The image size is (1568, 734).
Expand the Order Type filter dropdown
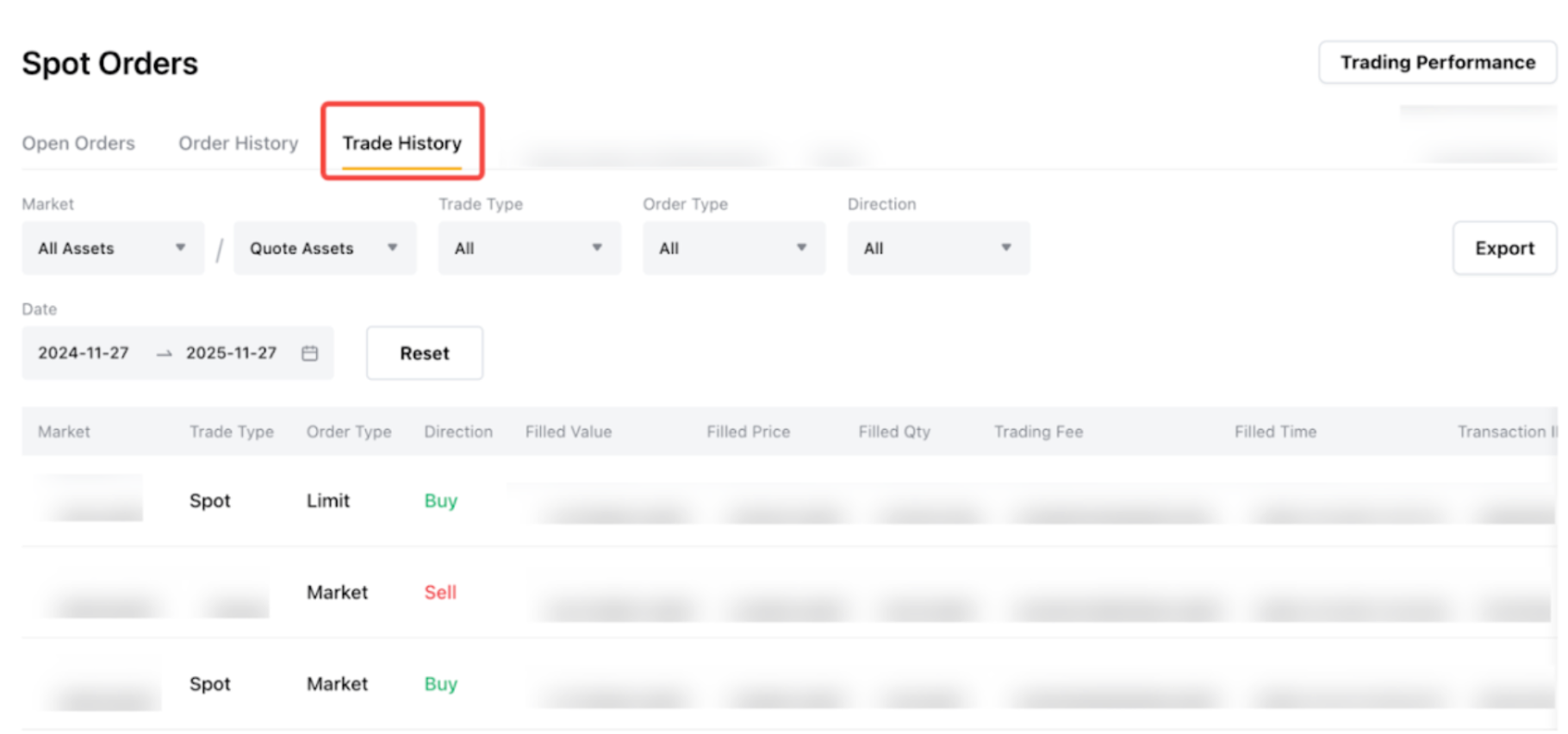(733, 248)
